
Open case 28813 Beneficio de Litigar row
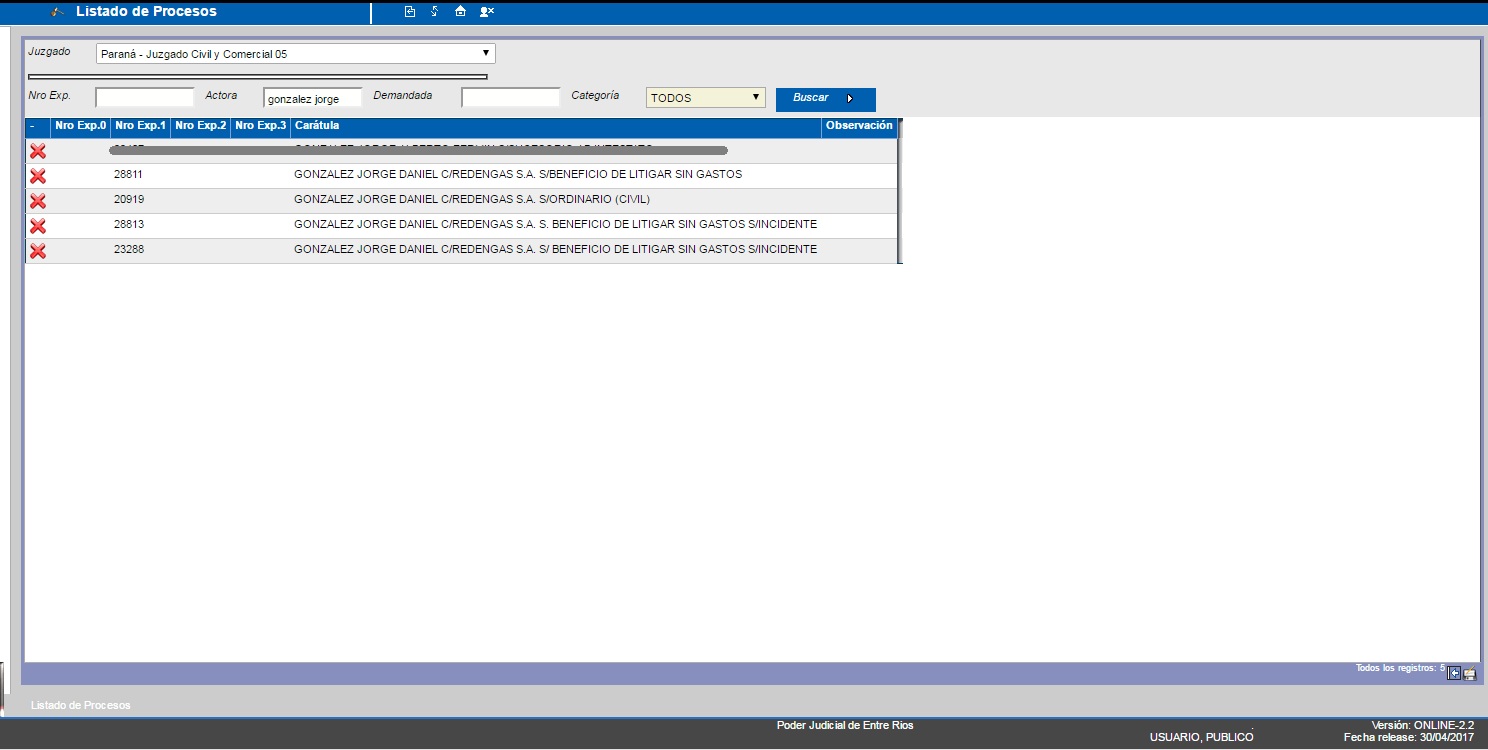(555, 224)
